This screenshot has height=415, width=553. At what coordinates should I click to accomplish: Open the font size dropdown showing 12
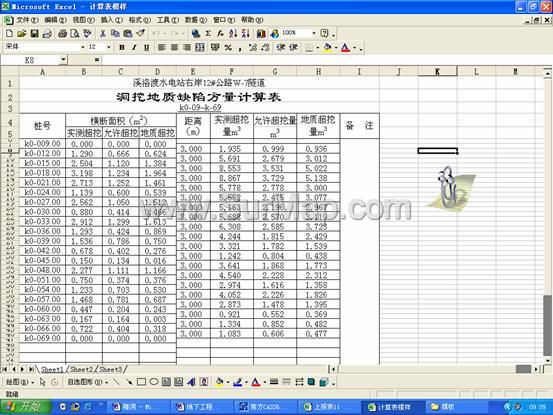(109, 47)
